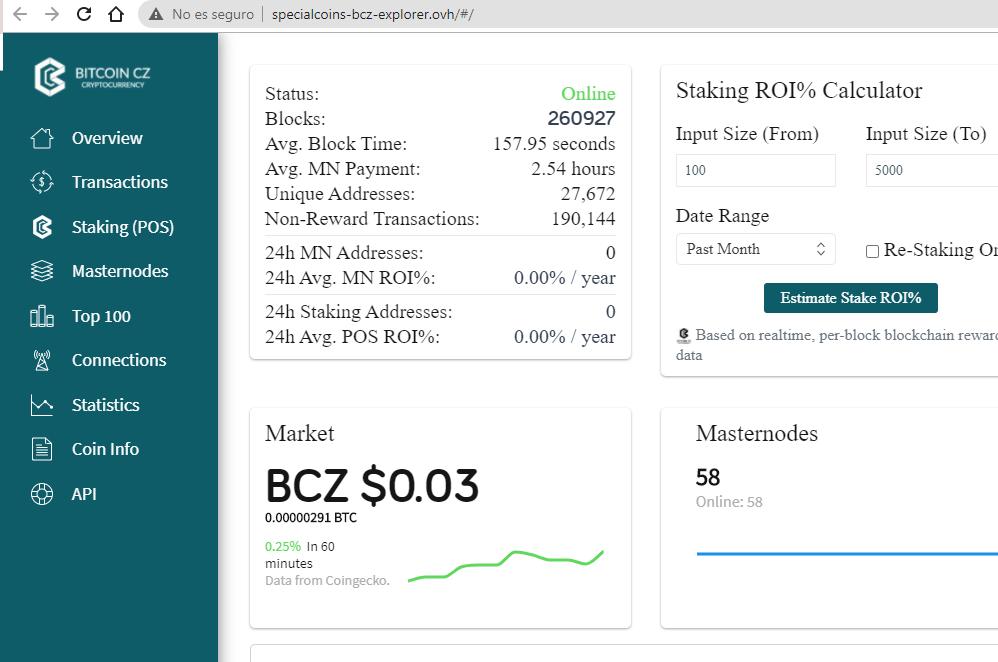Click small BCZ icon beside realtime note
Viewport: 998px width, 662px height.
coord(684,335)
